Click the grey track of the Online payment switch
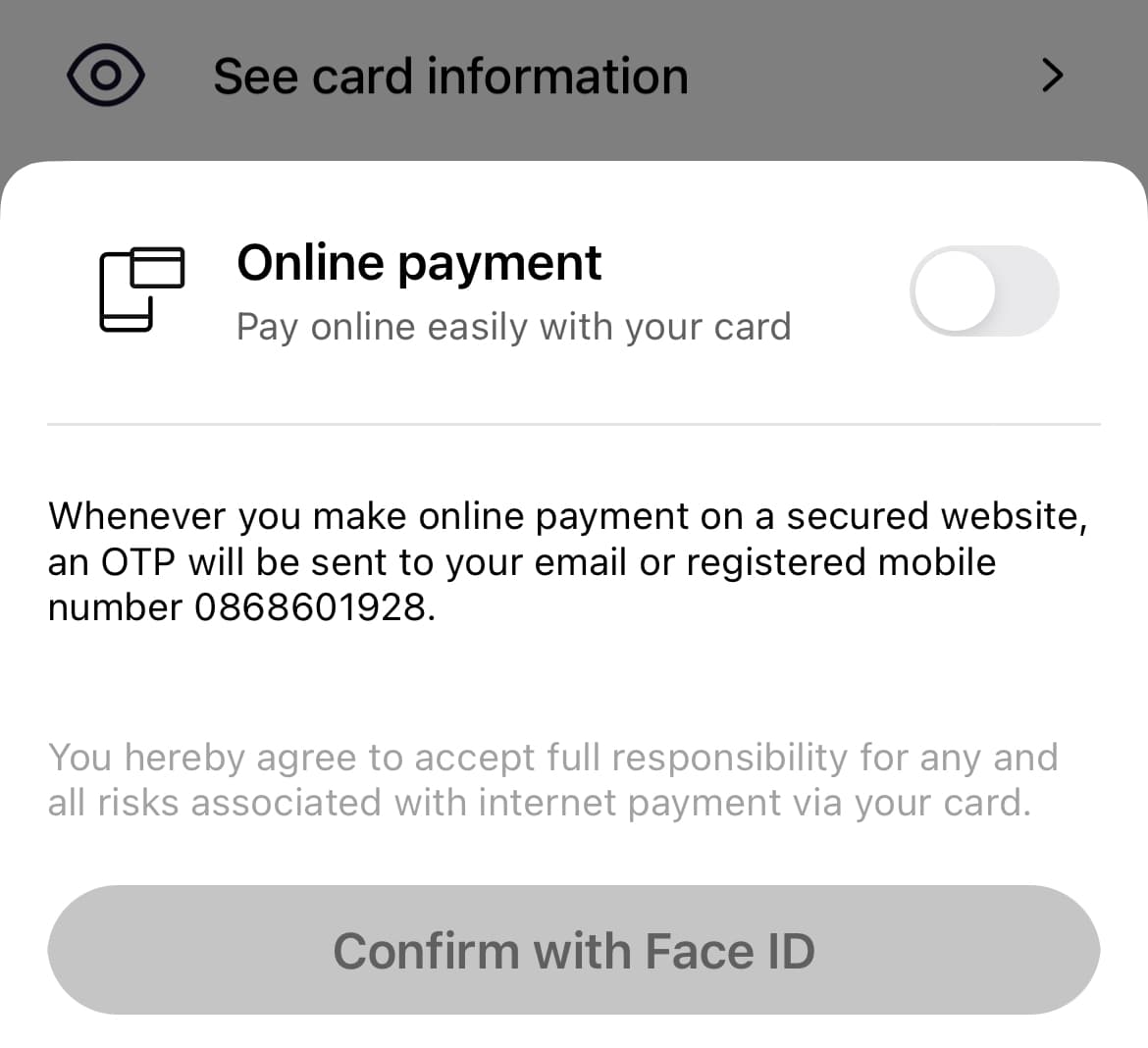This screenshot has width=1148, height=1048. point(1030,291)
